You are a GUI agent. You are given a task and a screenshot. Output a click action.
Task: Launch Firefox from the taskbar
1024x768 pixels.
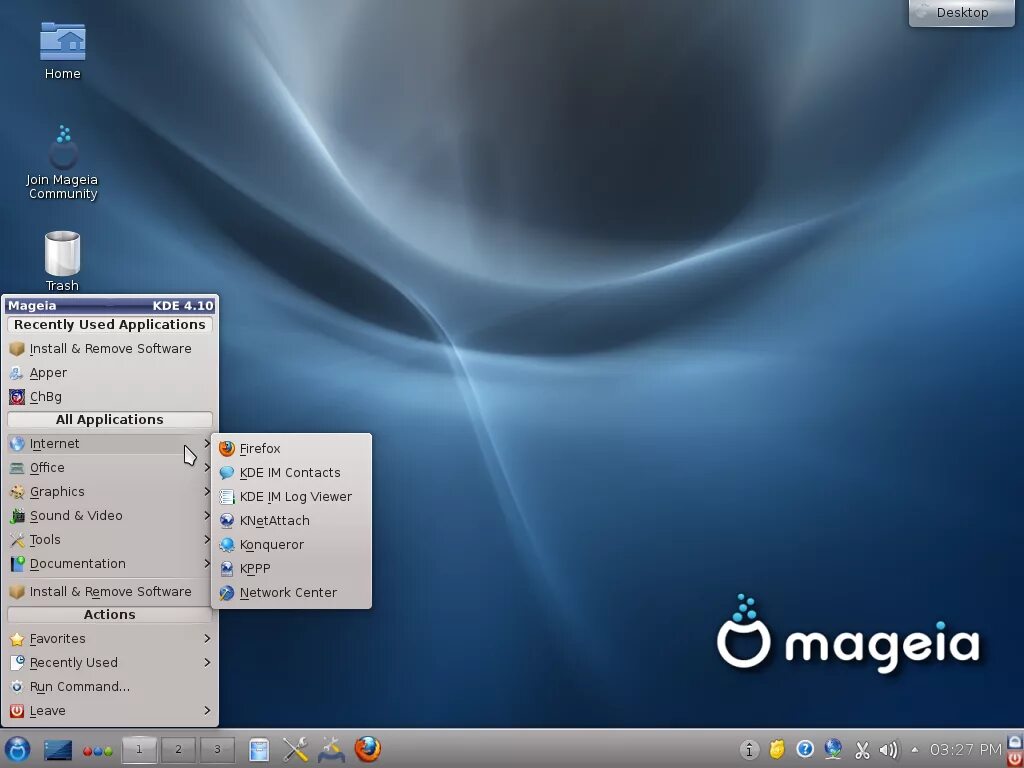pos(368,748)
